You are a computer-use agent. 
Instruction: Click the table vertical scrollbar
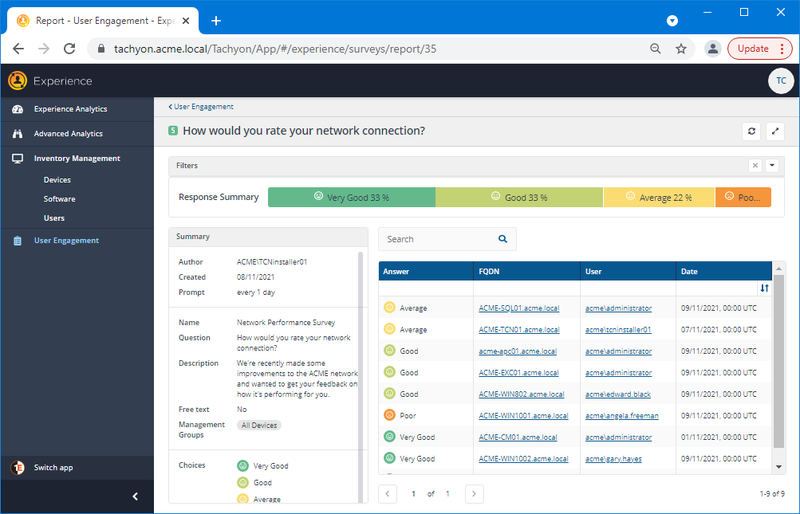(779, 361)
